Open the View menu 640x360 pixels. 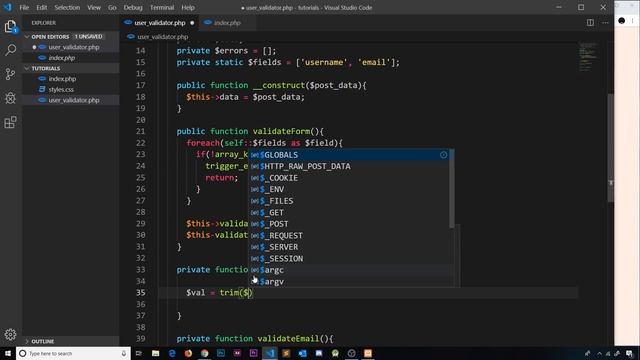(x=94, y=7)
